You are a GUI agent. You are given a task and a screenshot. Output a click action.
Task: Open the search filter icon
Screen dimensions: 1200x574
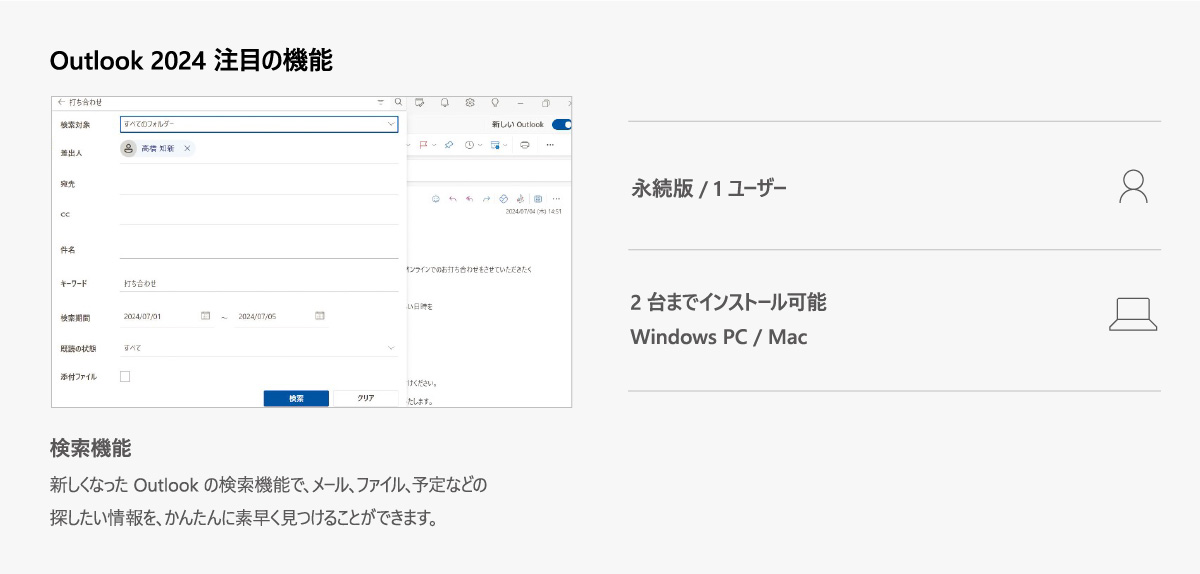tap(380, 102)
